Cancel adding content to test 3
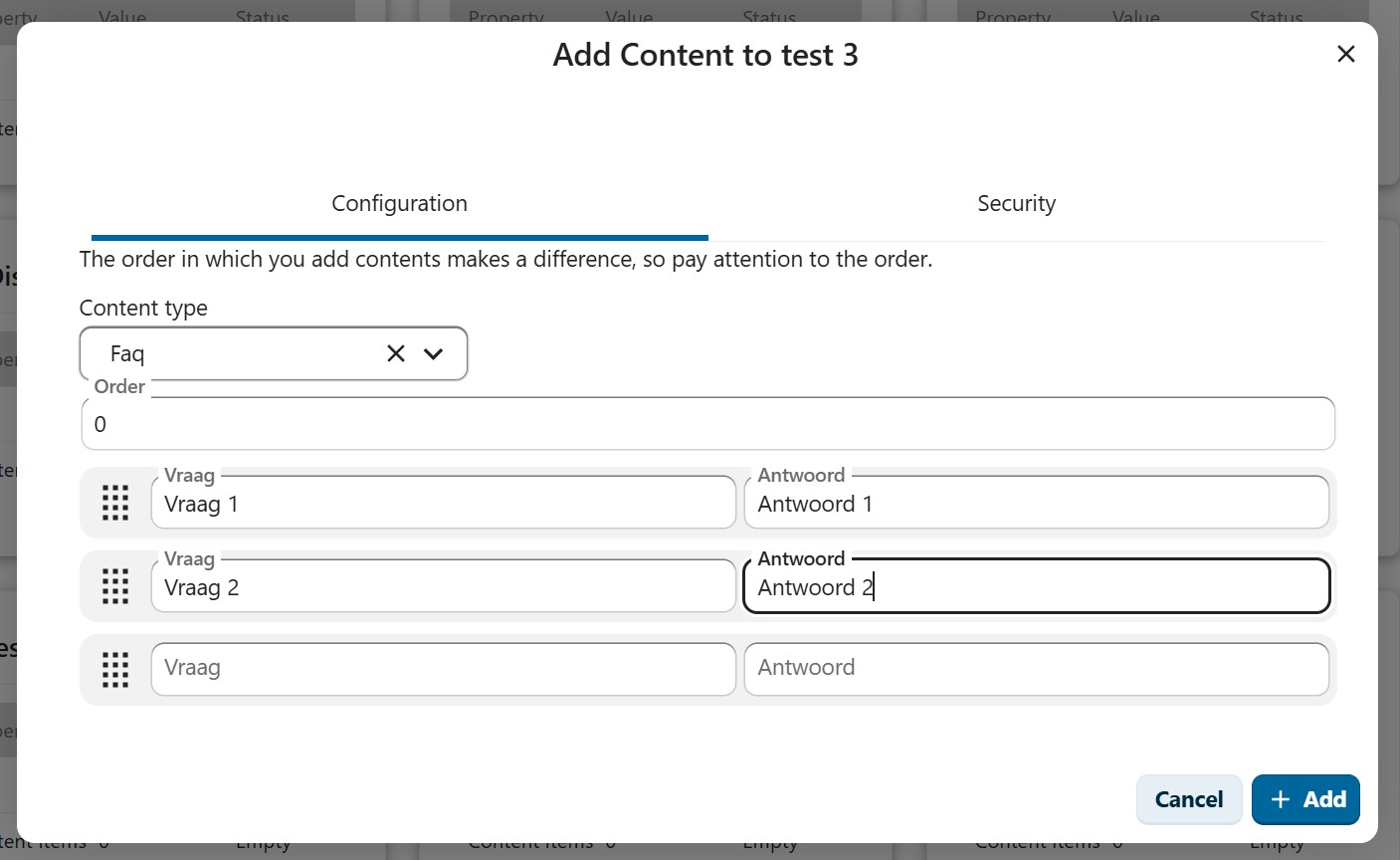1400x860 pixels. tap(1188, 799)
